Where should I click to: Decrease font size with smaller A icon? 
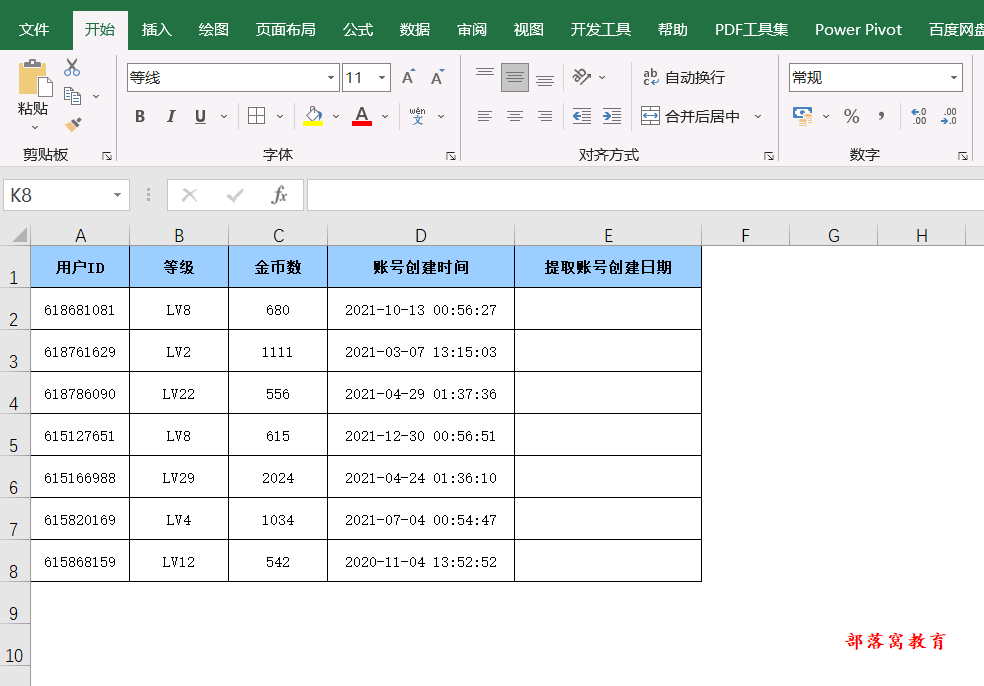point(437,77)
